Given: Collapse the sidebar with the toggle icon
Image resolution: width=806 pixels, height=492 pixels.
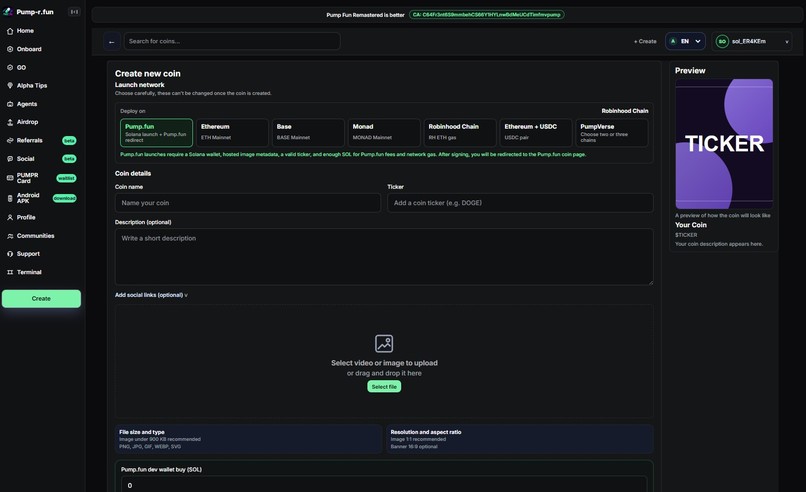Looking at the screenshot, I should (x=74, y=12).
